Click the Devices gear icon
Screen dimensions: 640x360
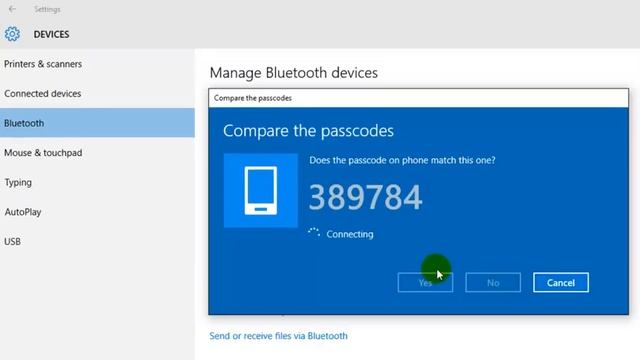tap(12, 34)
